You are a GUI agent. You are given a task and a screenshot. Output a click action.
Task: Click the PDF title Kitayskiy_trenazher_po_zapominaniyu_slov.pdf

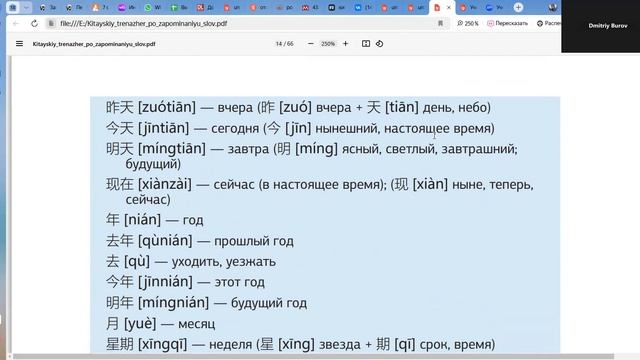94,44
